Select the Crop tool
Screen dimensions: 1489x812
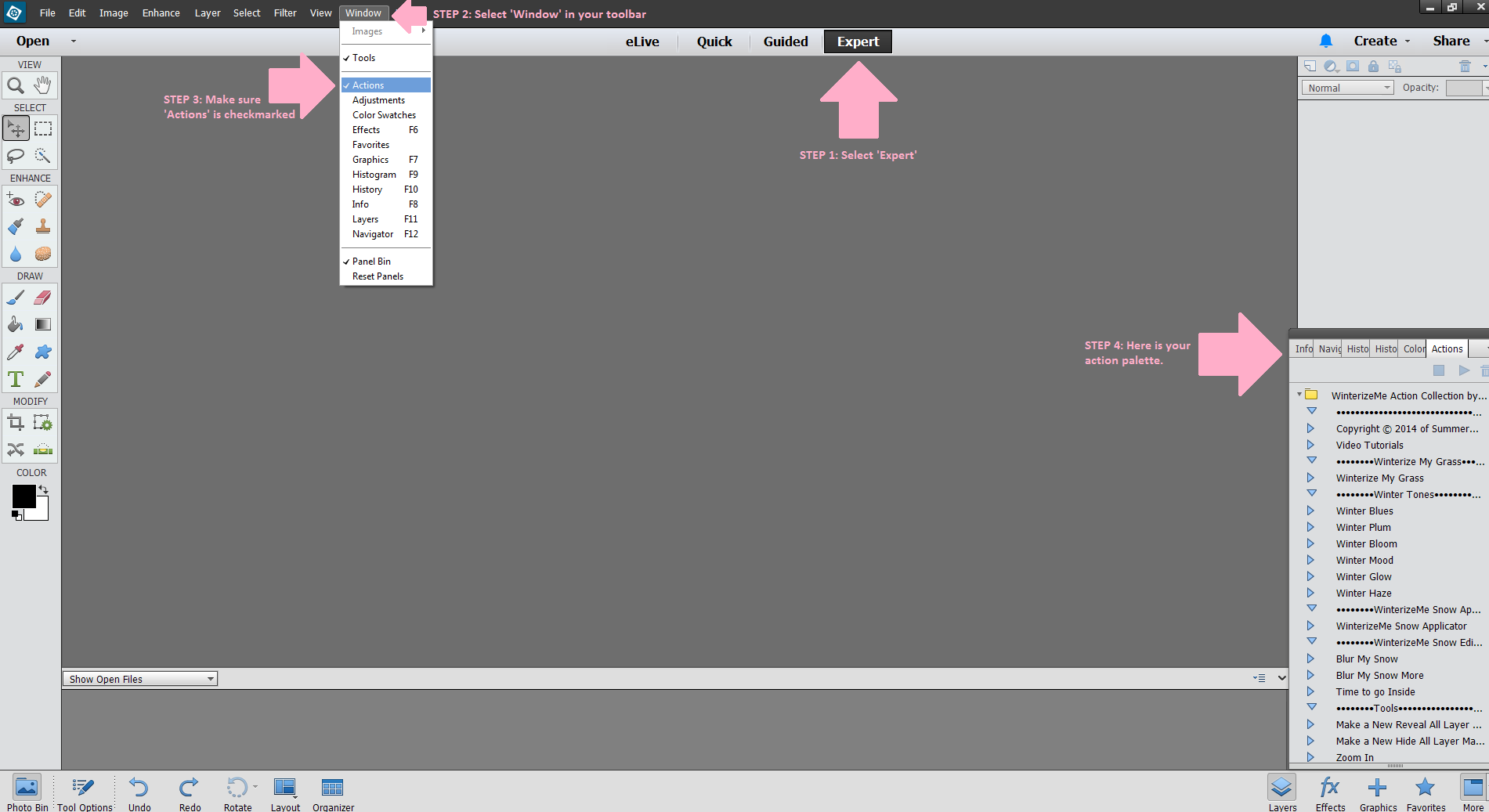16,423
